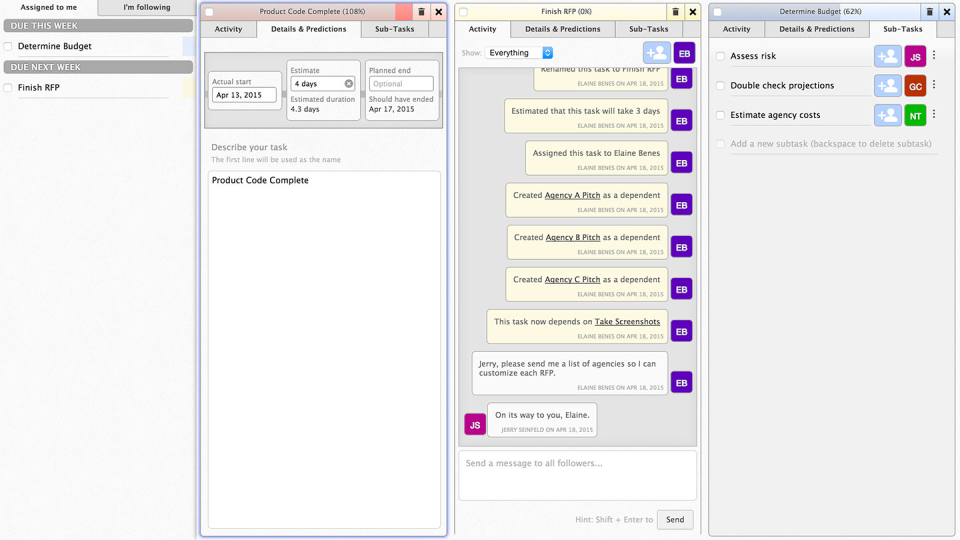The image size is (960, 540).
Task: Open the Agency A Pitch link
Action: pyautogui.click(x=572, y=195)
